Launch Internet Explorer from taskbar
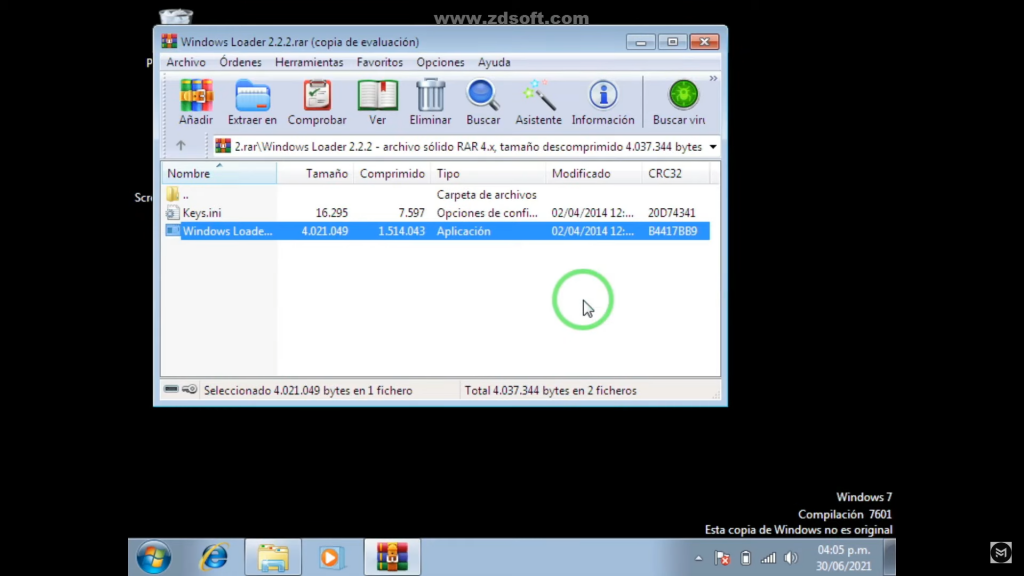The height and width of the screenshot is (576, 1024). click(214, 557)
